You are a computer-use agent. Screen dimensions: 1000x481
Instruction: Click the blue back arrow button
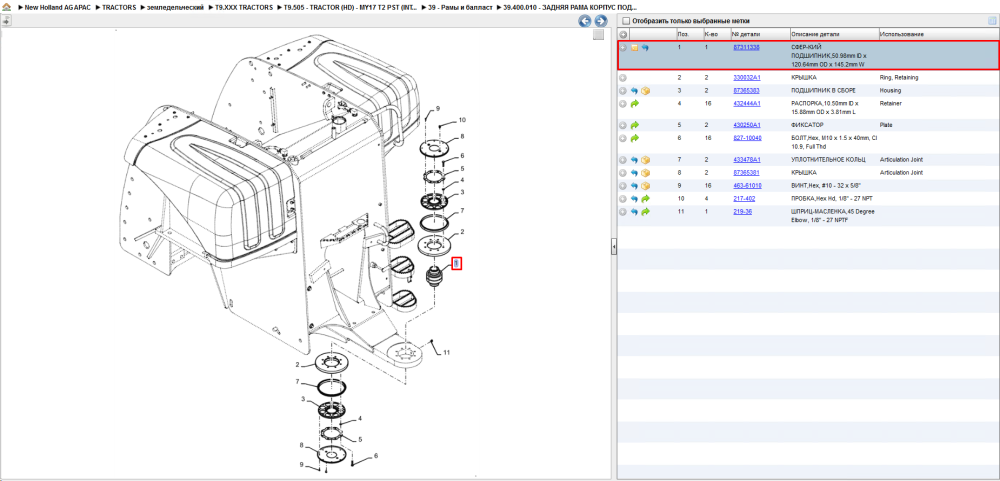[x=584, y=21]
